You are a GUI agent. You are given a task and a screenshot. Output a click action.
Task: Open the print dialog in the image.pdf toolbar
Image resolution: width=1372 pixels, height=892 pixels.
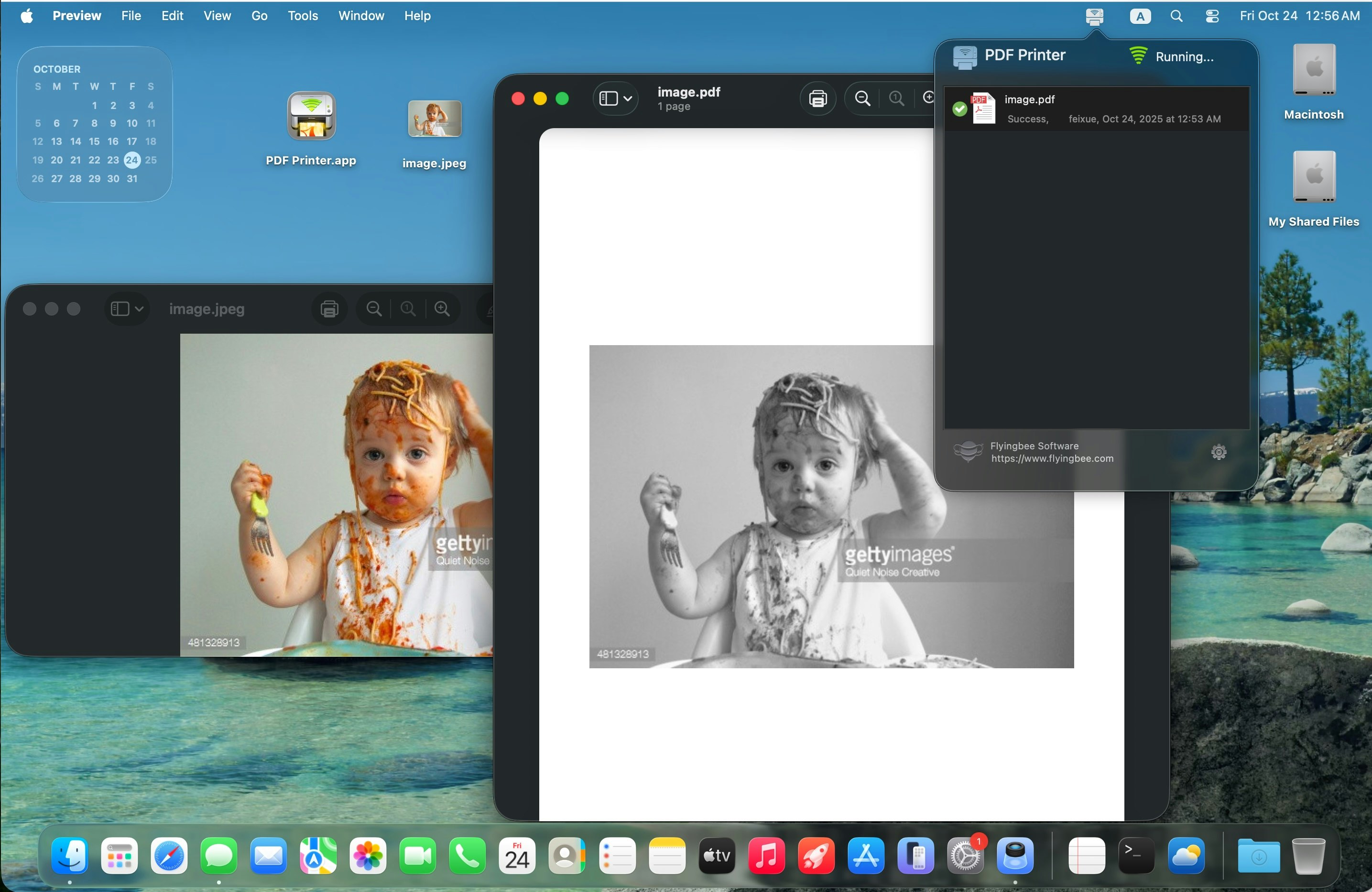pyautogui.click(x=818, y=98)
